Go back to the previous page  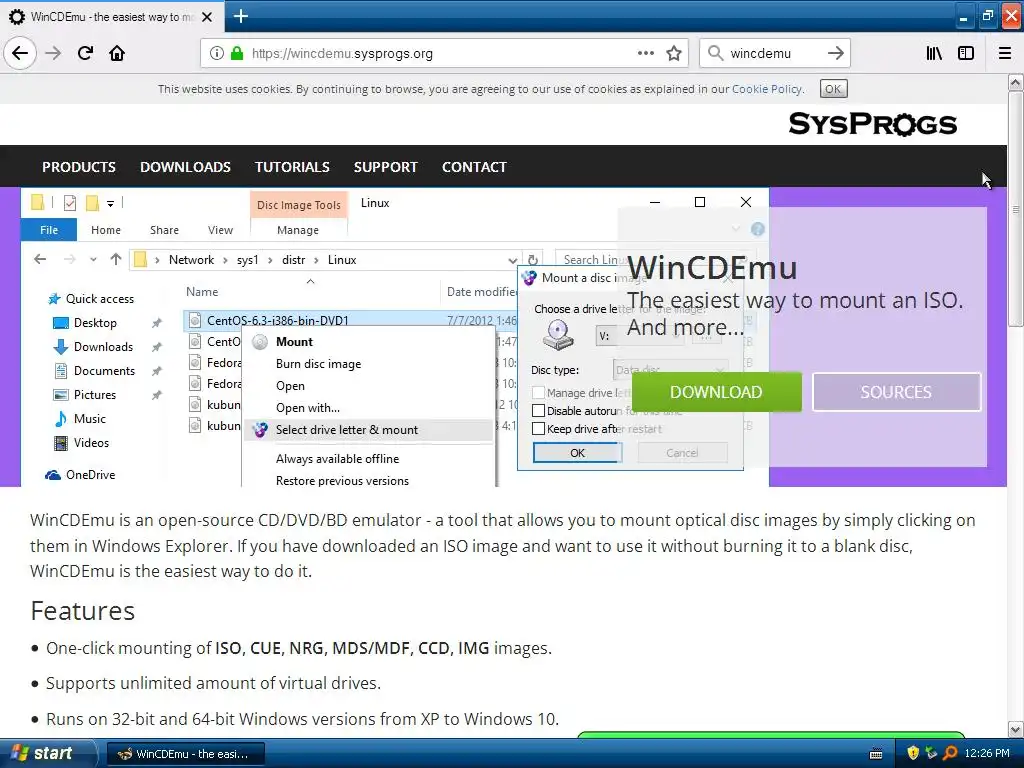tap(20, 53)
